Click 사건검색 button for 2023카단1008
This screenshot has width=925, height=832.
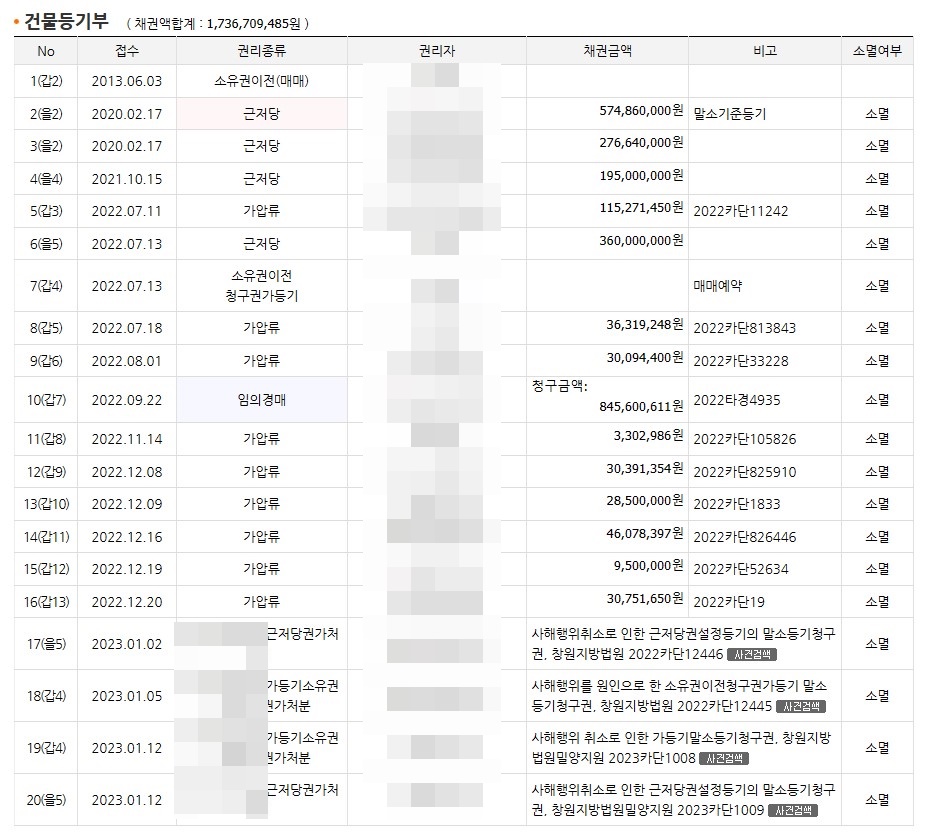click(x=724, y=758)
